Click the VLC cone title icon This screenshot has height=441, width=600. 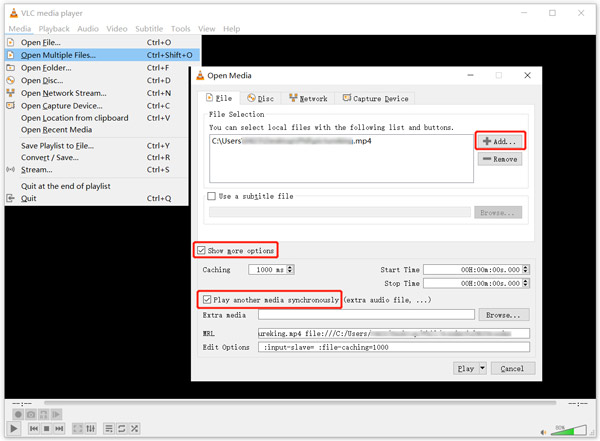(x=14, y=13)
